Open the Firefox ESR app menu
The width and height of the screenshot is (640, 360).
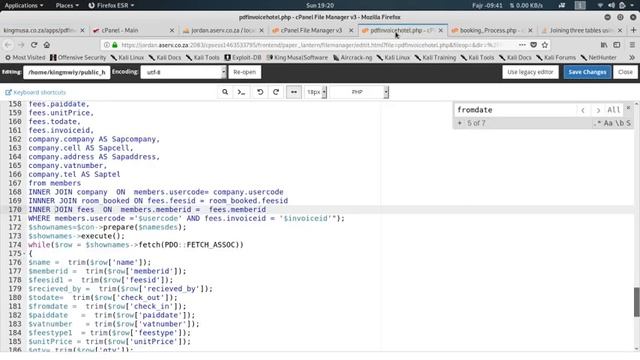111,5
